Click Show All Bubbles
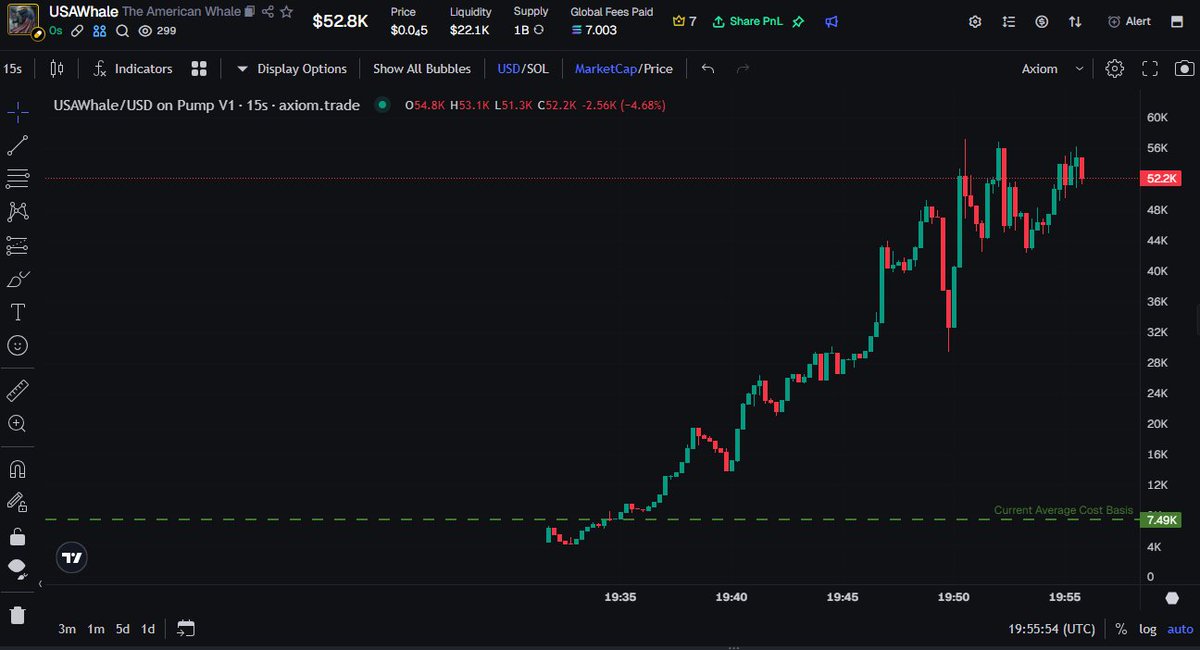Image resolution: width=1200 pixels, height=650 pixels. click(422, 68)
